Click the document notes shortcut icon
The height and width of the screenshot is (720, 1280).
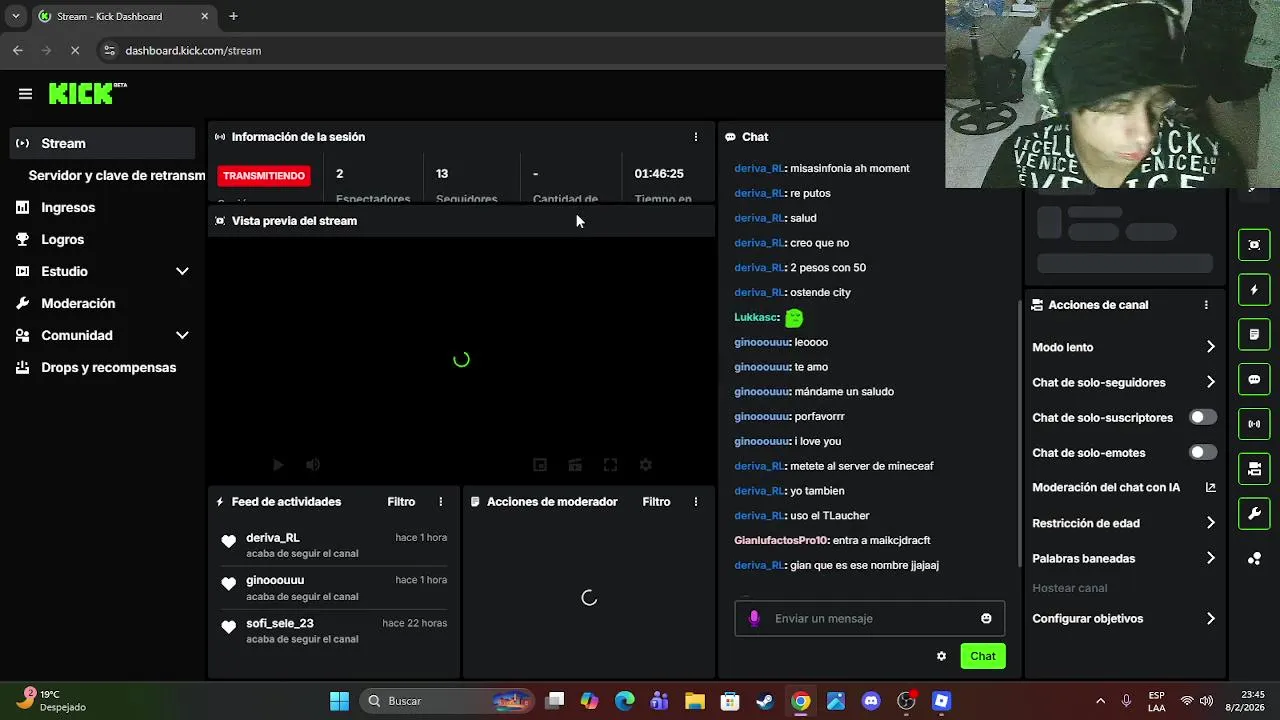[x=1254, y=334]
